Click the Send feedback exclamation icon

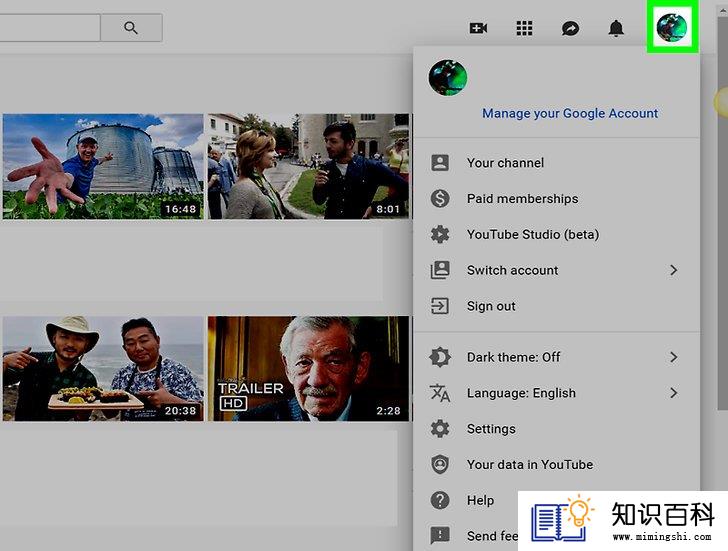pos(440,535)
